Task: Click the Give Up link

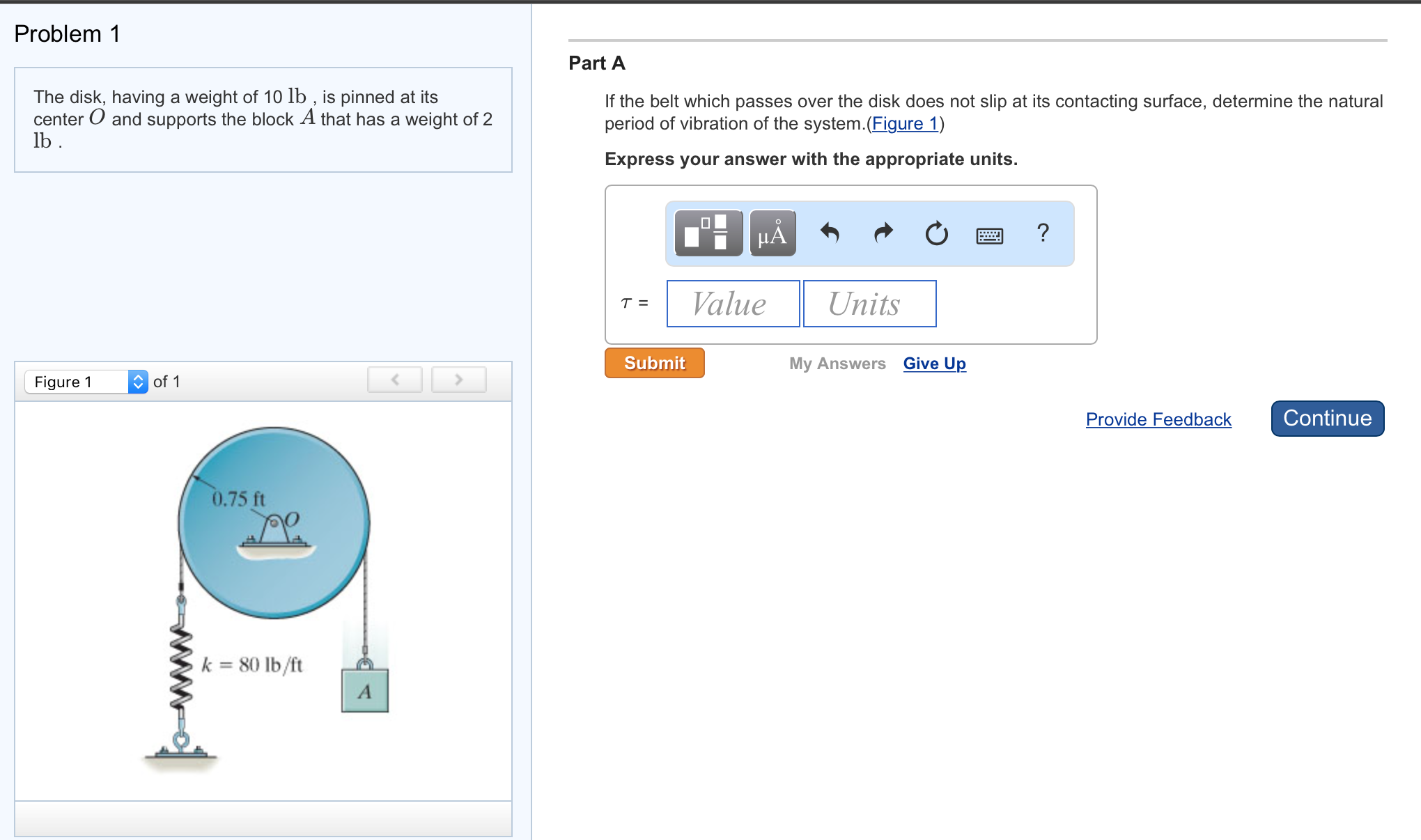Action: point(934,363)
